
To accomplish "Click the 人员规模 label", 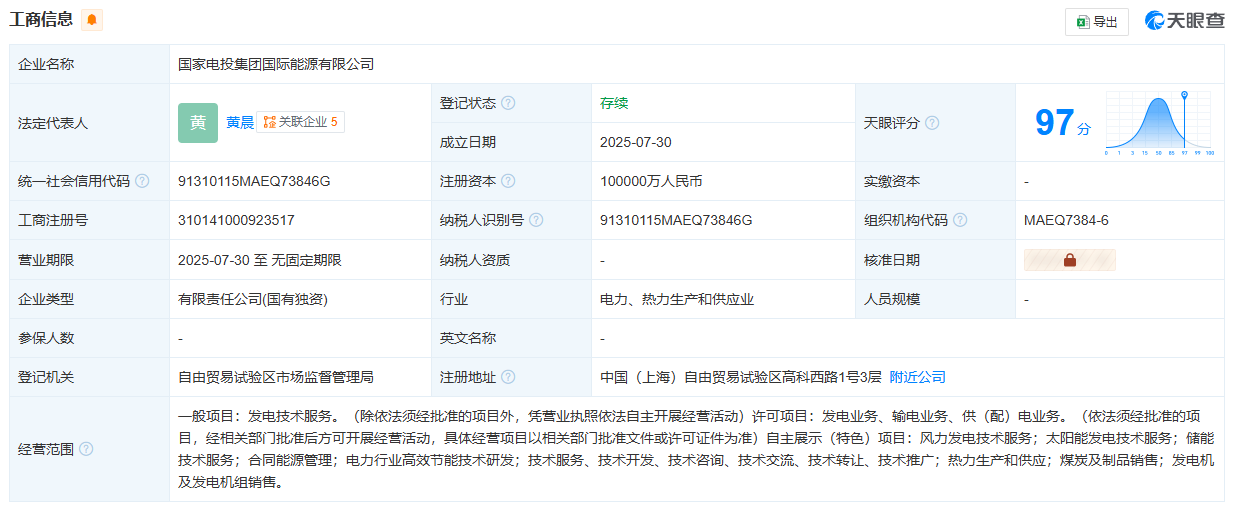I will (892, 299).
